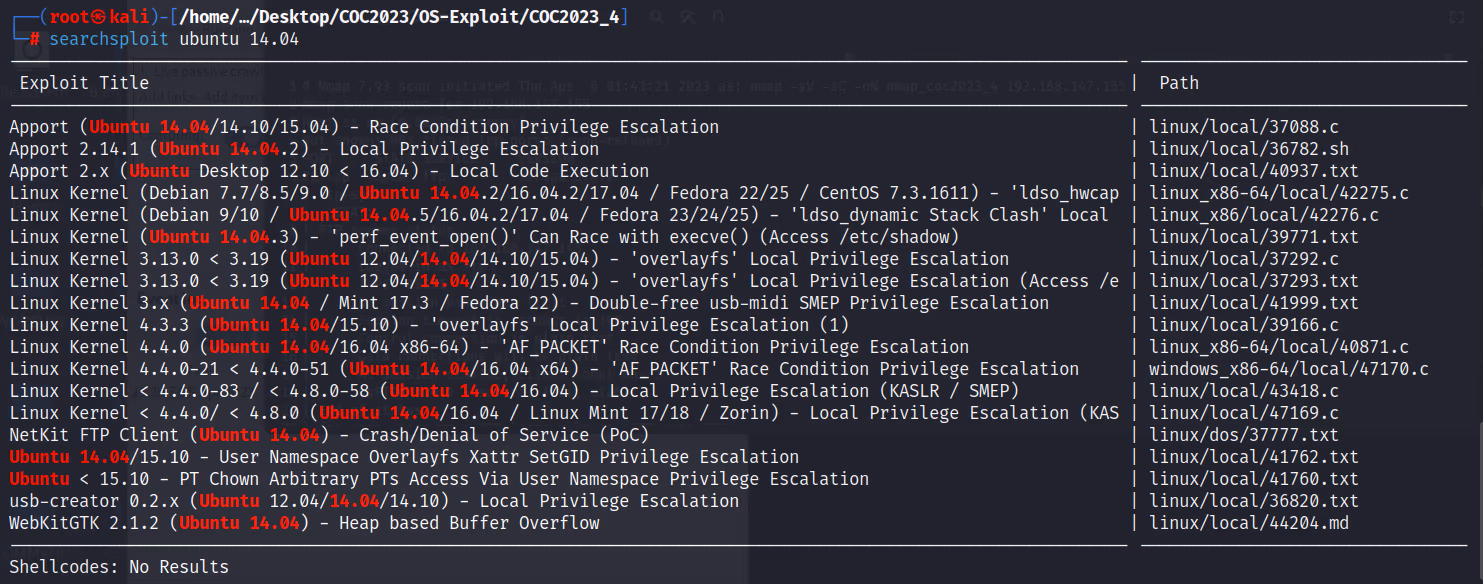Select the 'ldso_dynamic Stack Clash' exploit title
Viewport: 1483px width, 584px height.
point(559,215)
